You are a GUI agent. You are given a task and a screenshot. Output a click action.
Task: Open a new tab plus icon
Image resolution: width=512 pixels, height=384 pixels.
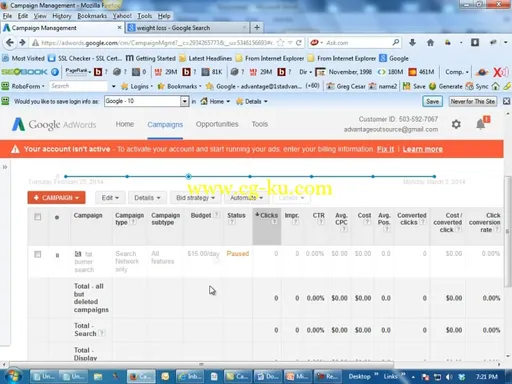pyautogui.click(x=257, y=28)
